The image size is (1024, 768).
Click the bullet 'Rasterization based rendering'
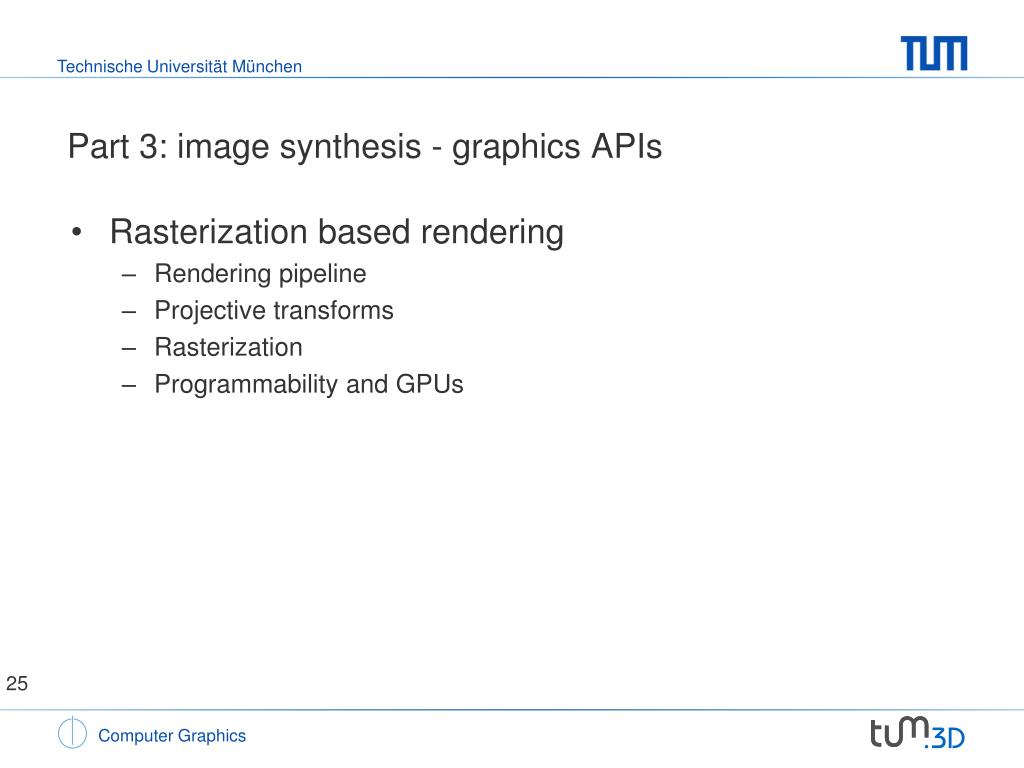coord(337,232)
